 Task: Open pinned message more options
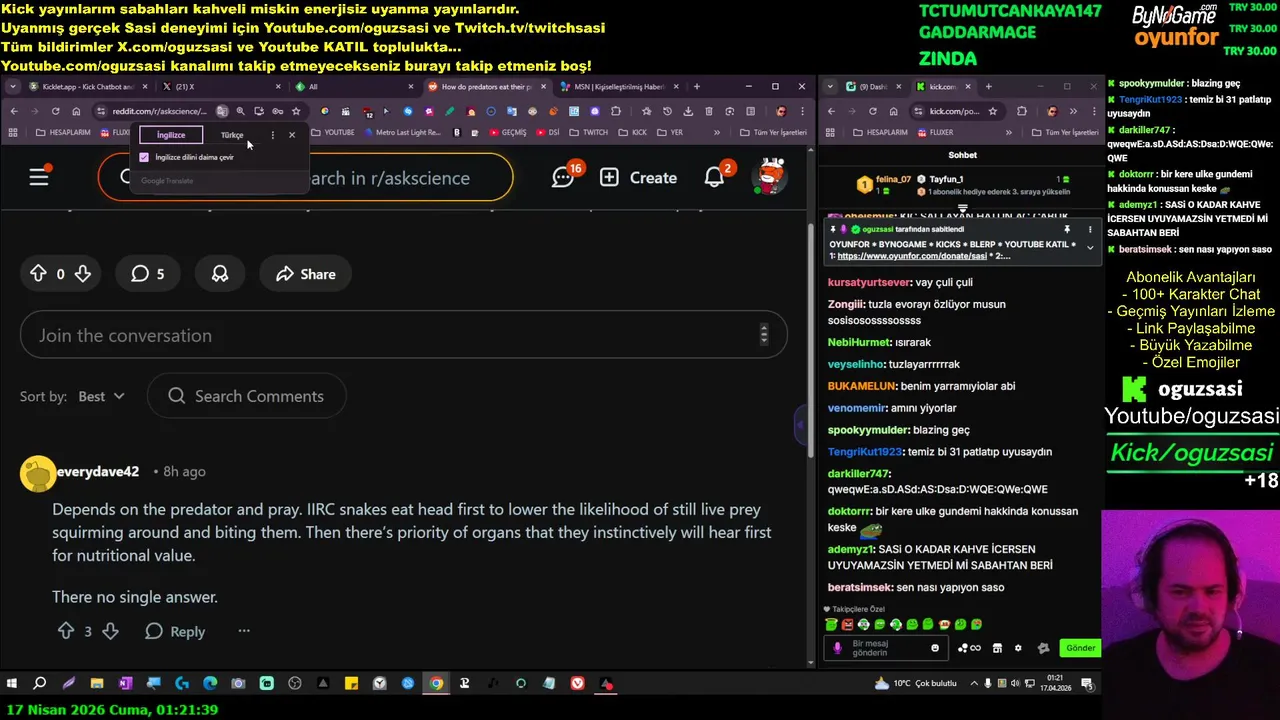pos(1090,230)
